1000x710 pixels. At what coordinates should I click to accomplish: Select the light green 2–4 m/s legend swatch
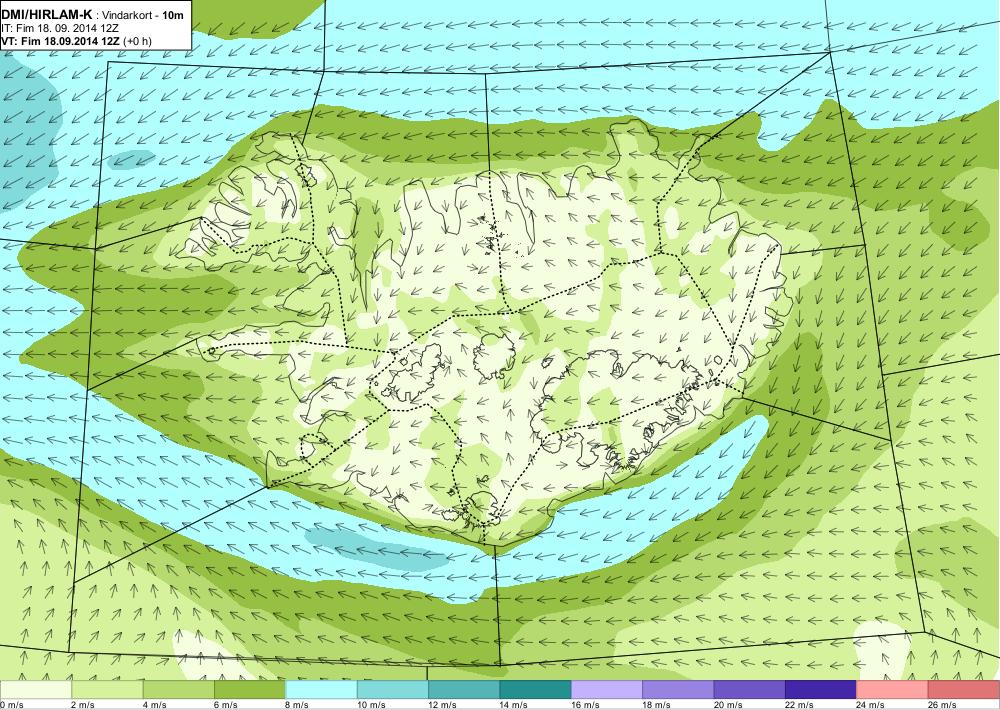[x=107, y=690]
